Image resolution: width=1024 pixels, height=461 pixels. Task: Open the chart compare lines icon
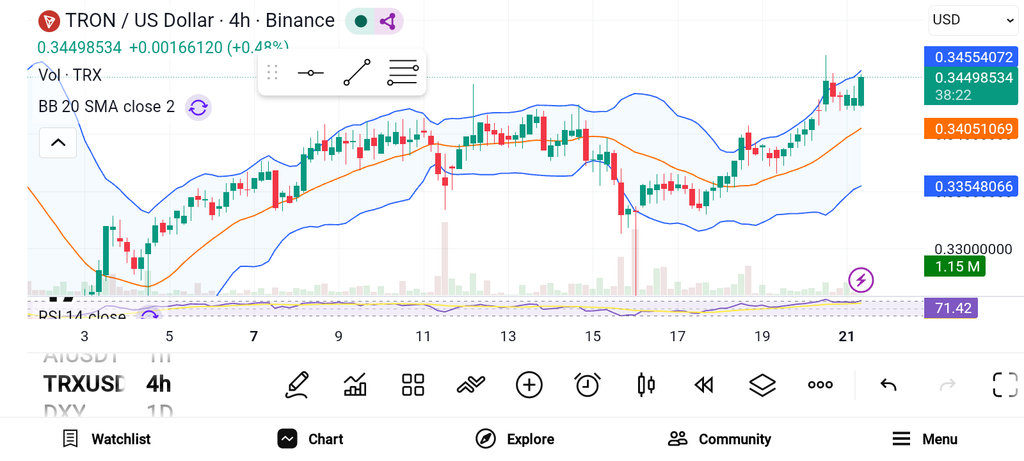pos(471,385)
